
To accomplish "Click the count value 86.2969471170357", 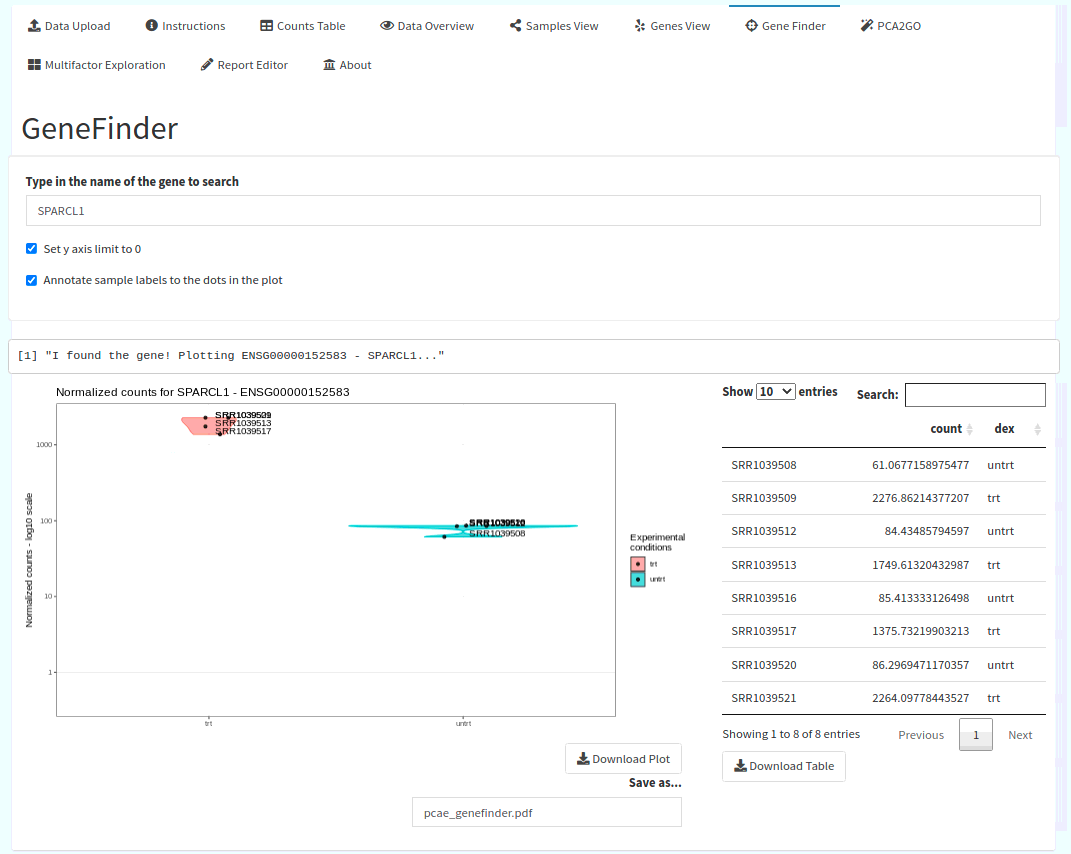I will point(921,665).
